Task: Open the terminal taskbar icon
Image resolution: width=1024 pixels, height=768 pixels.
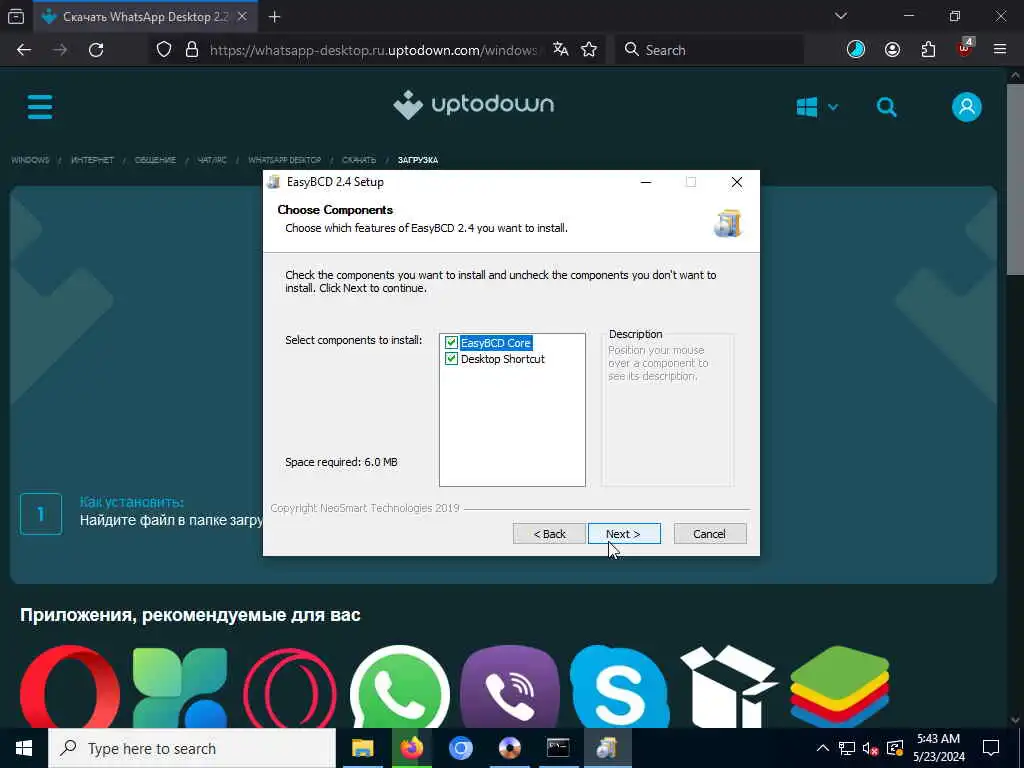Action: point(558,748)
